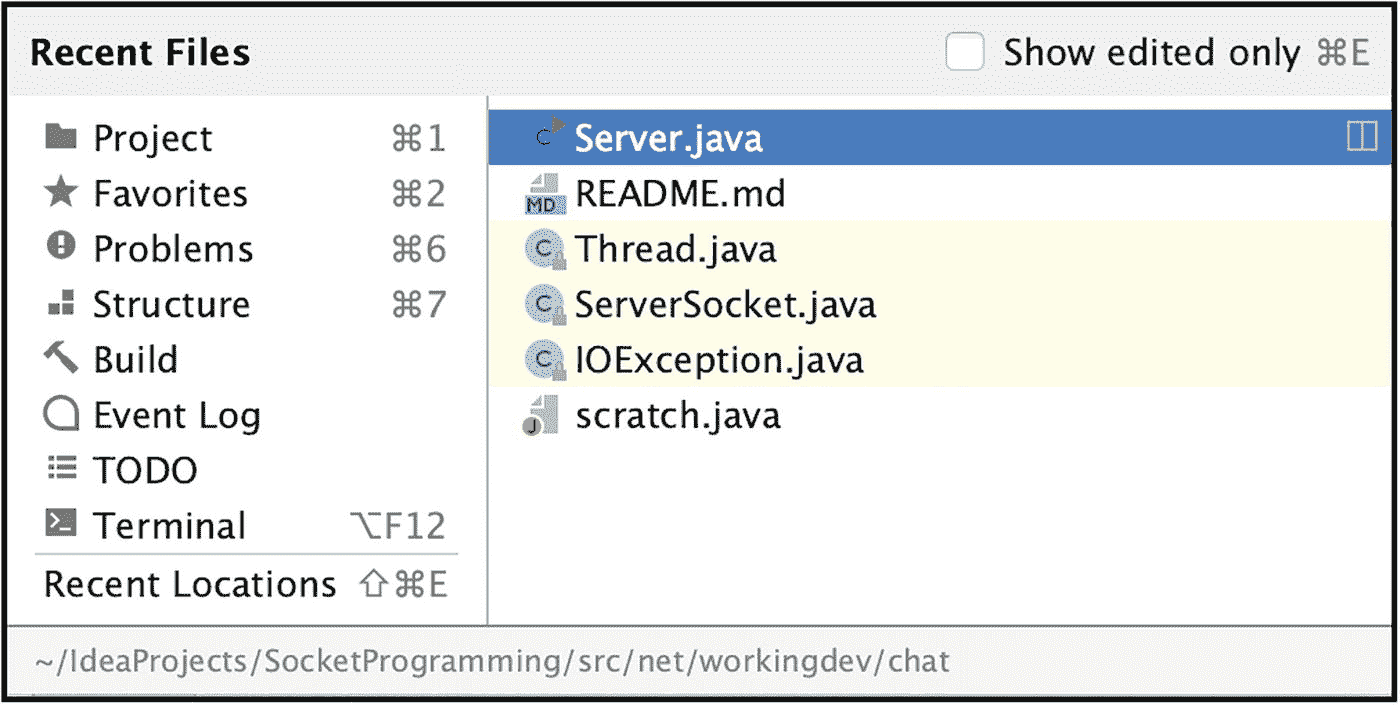Click the file path in the footer
Viewport: 1400px width, 705px height.
click(491, 662)
